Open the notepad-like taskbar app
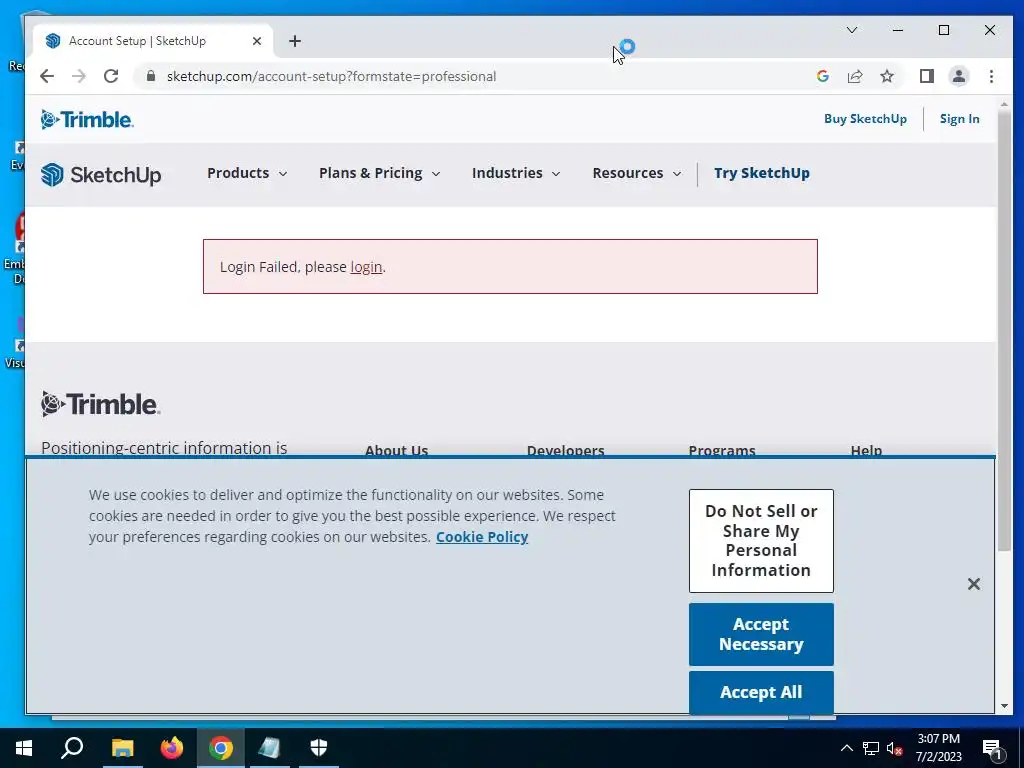The height and width of the screenshot is (768, 1024). (269, 748)
